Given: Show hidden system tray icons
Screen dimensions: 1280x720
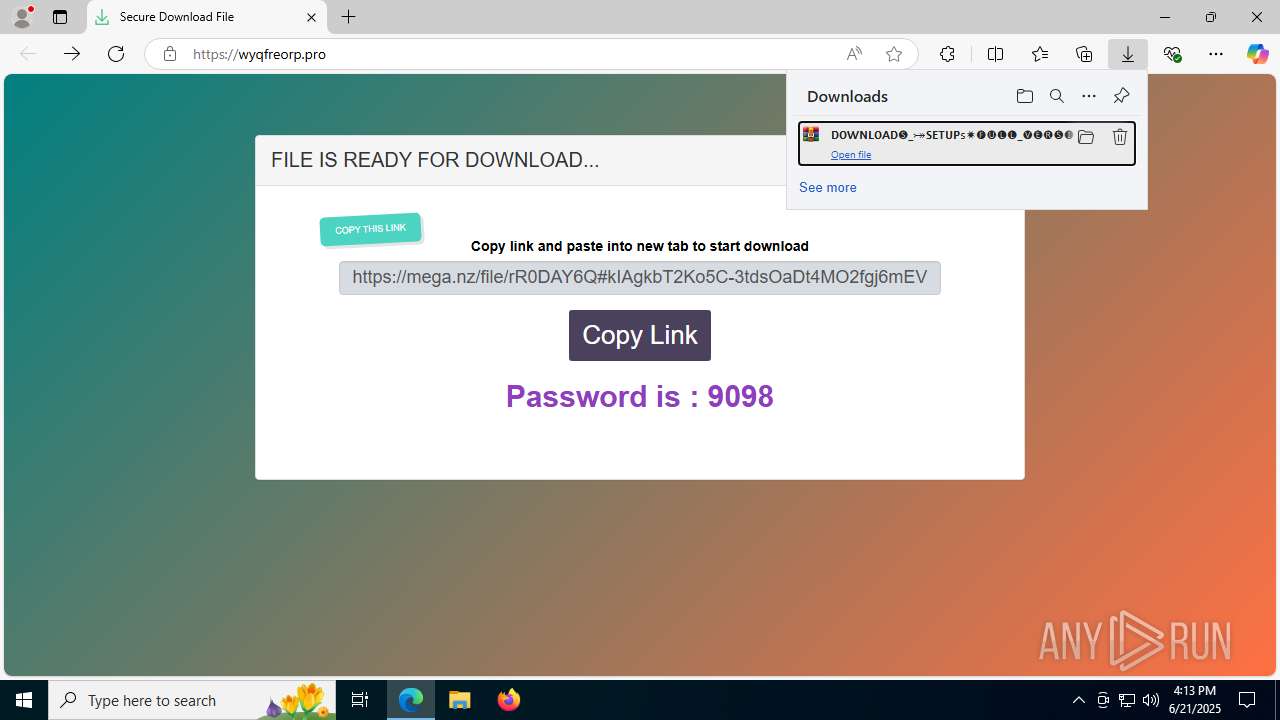Looking at the screenshot, I should (1078, 700).
